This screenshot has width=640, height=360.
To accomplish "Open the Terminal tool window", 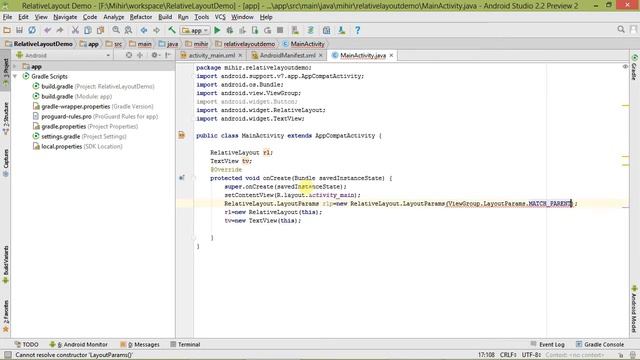I will pyautogui.click(x=185, y=344).
